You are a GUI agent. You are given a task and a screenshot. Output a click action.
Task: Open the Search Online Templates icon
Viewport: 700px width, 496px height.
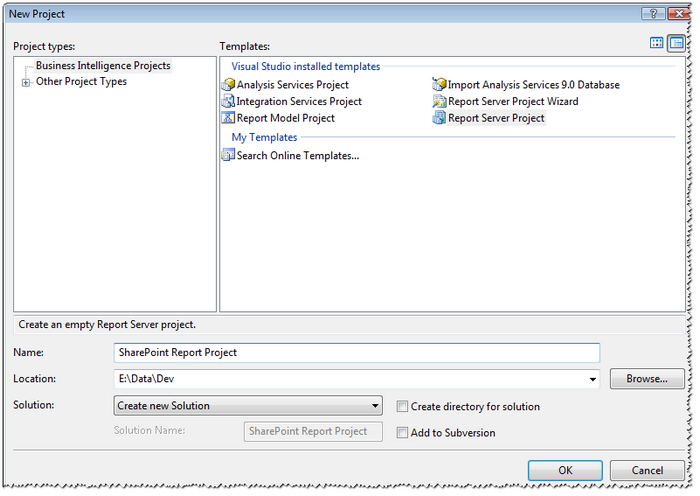[x=228, y=155]
